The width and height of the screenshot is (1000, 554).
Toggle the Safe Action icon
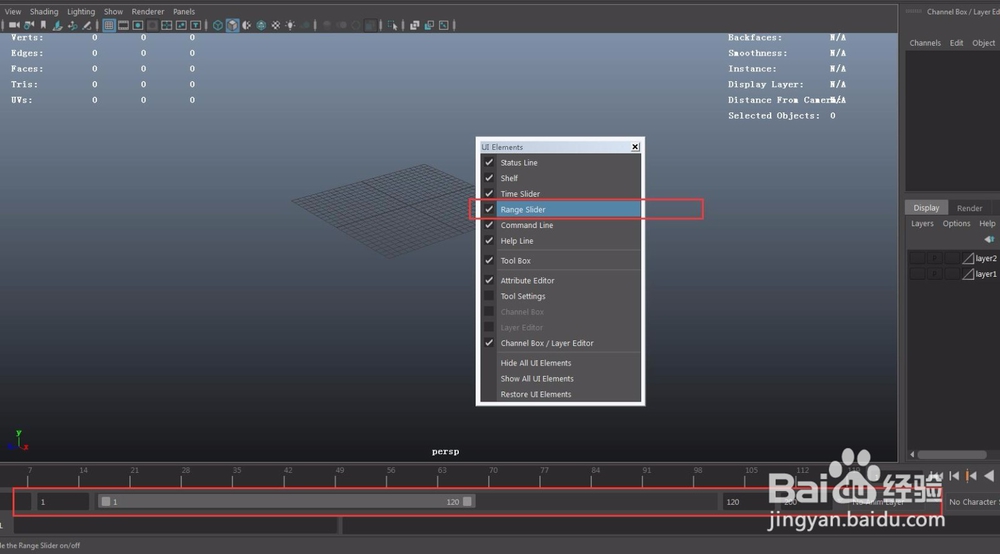click(181, 25)
